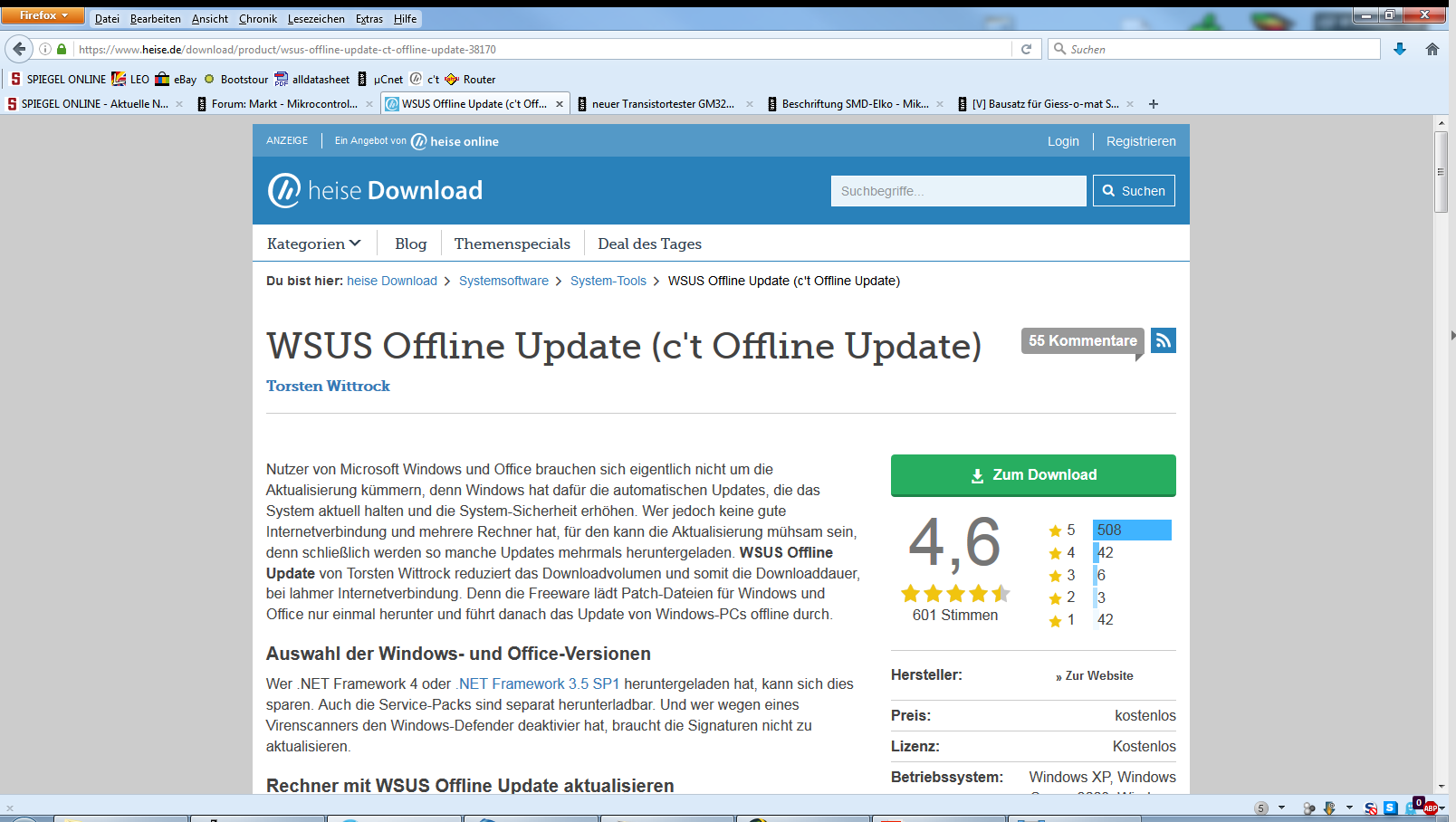1456x822 pixels.
Task: Open .NET Framework 3.5 SP1 link
Action: pos(538,684)
